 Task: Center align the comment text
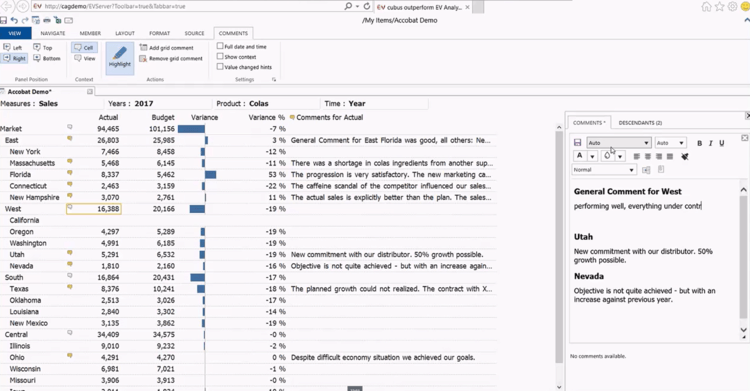(648, 156)
